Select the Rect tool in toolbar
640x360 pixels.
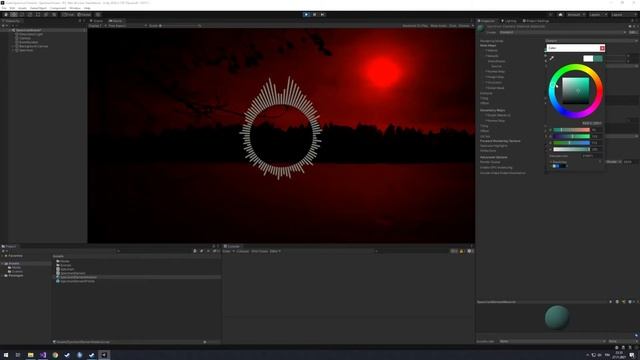(38, 15)
